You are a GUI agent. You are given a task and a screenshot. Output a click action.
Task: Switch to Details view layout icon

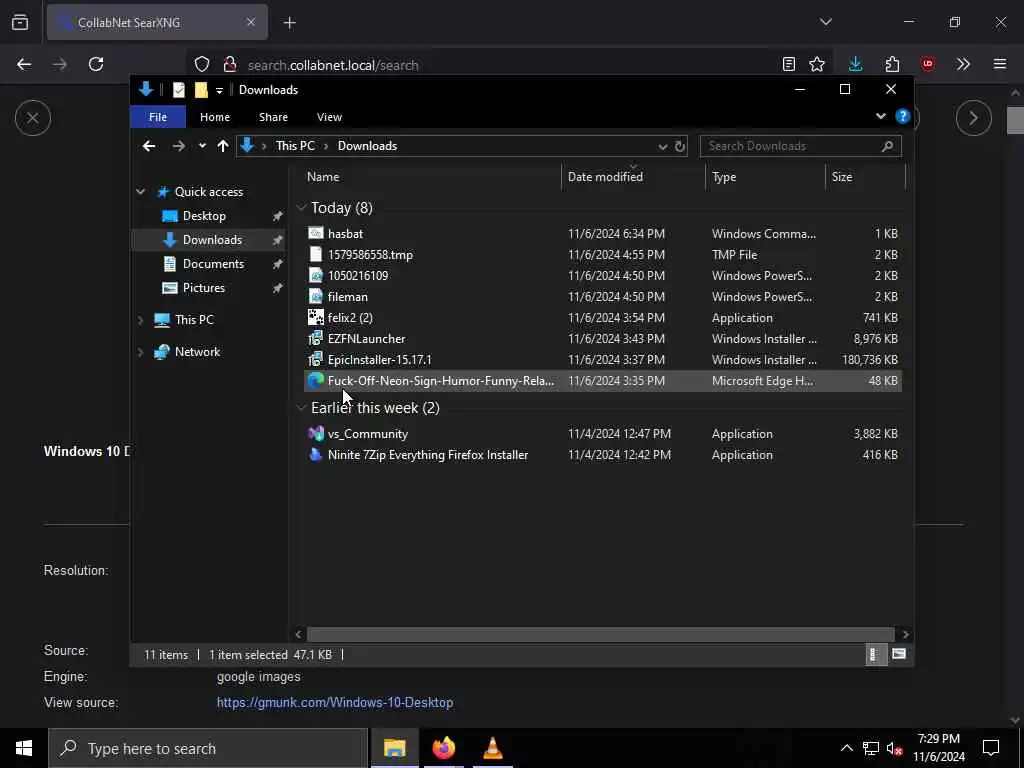(874, 654)
